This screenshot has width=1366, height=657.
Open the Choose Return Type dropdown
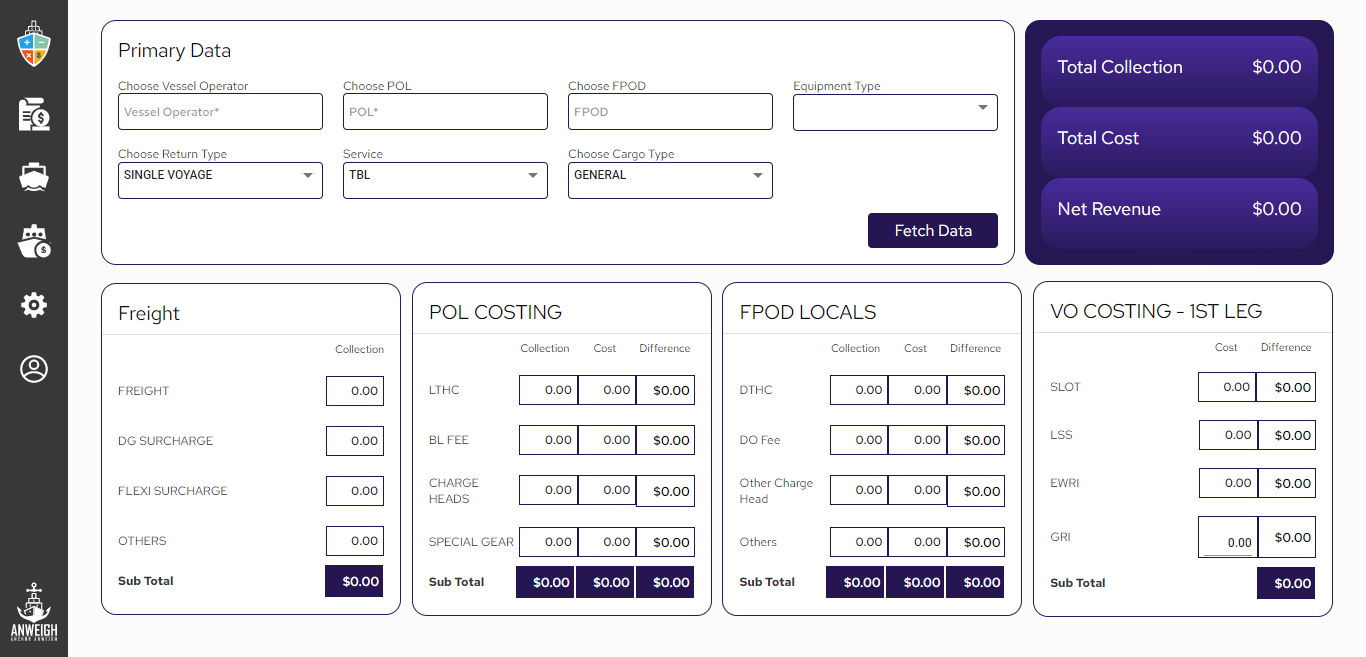pyautogui.click(x=220, y=180)
